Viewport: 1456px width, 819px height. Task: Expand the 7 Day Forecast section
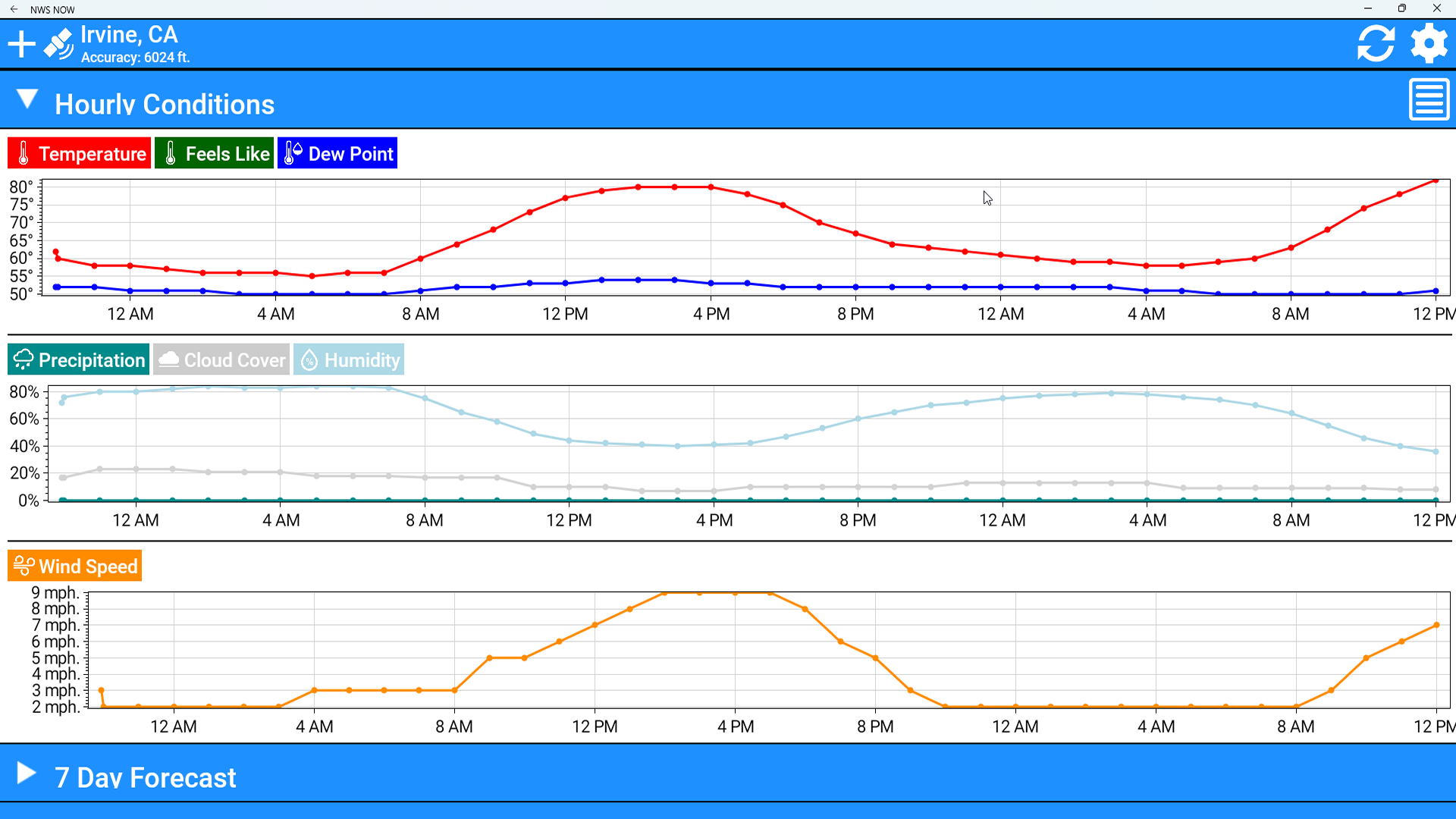(x=28, y=773)
